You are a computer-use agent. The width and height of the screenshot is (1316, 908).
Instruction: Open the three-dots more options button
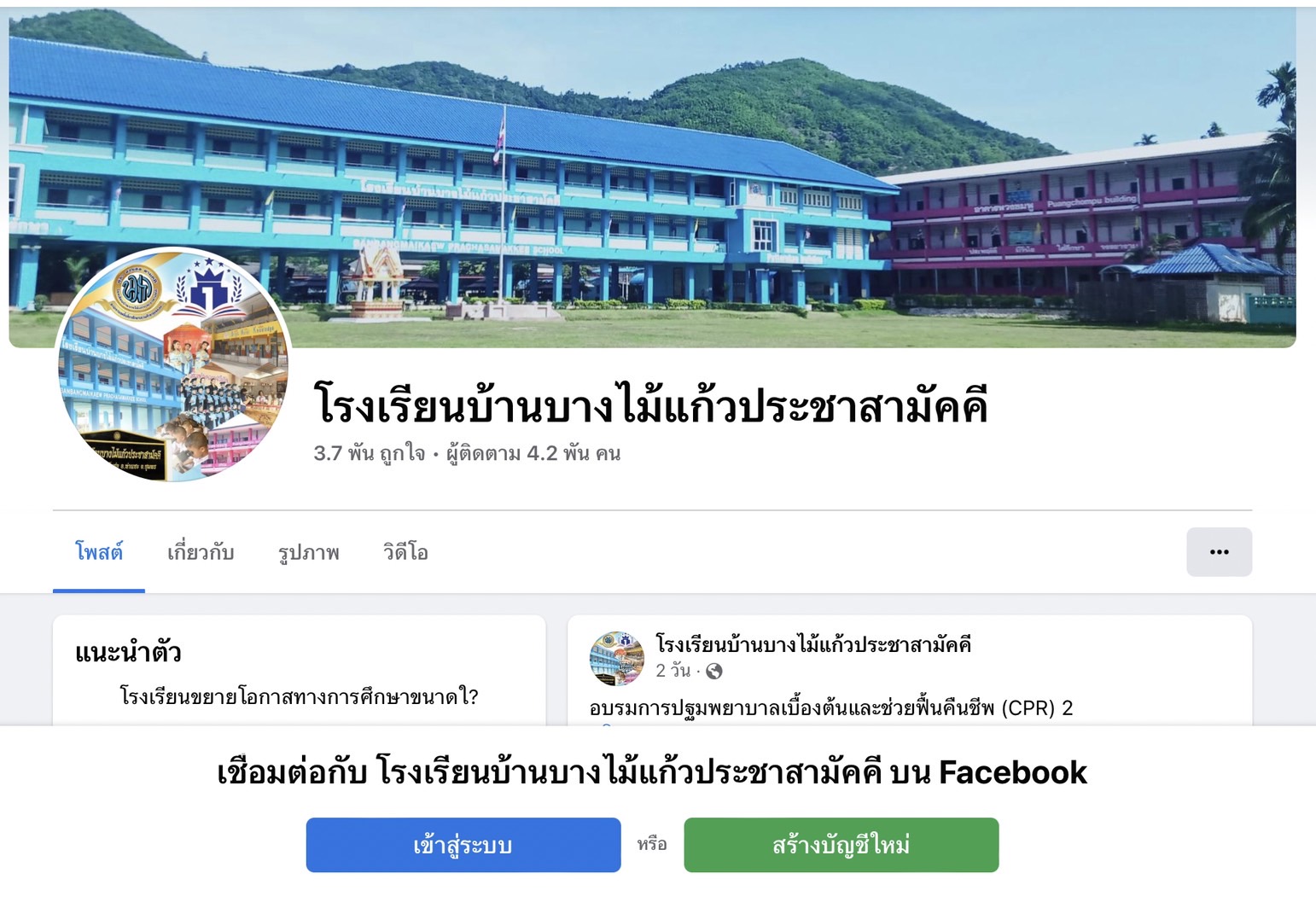tap(1219, 552)
